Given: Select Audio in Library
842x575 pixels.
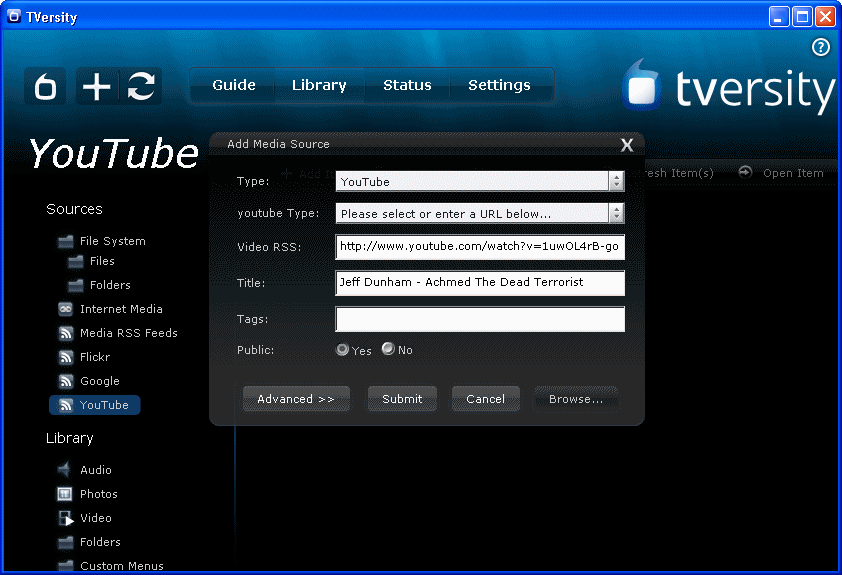Looking at the screenshot, I should (96, 470).
